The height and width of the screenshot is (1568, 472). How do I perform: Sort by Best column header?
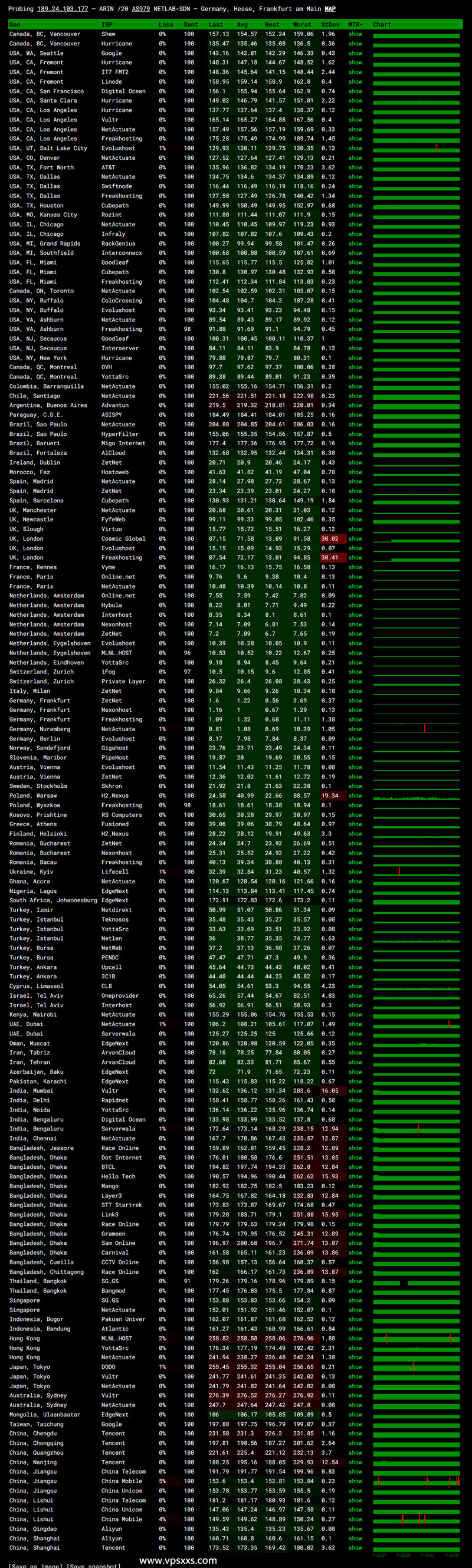pos(272,25)
